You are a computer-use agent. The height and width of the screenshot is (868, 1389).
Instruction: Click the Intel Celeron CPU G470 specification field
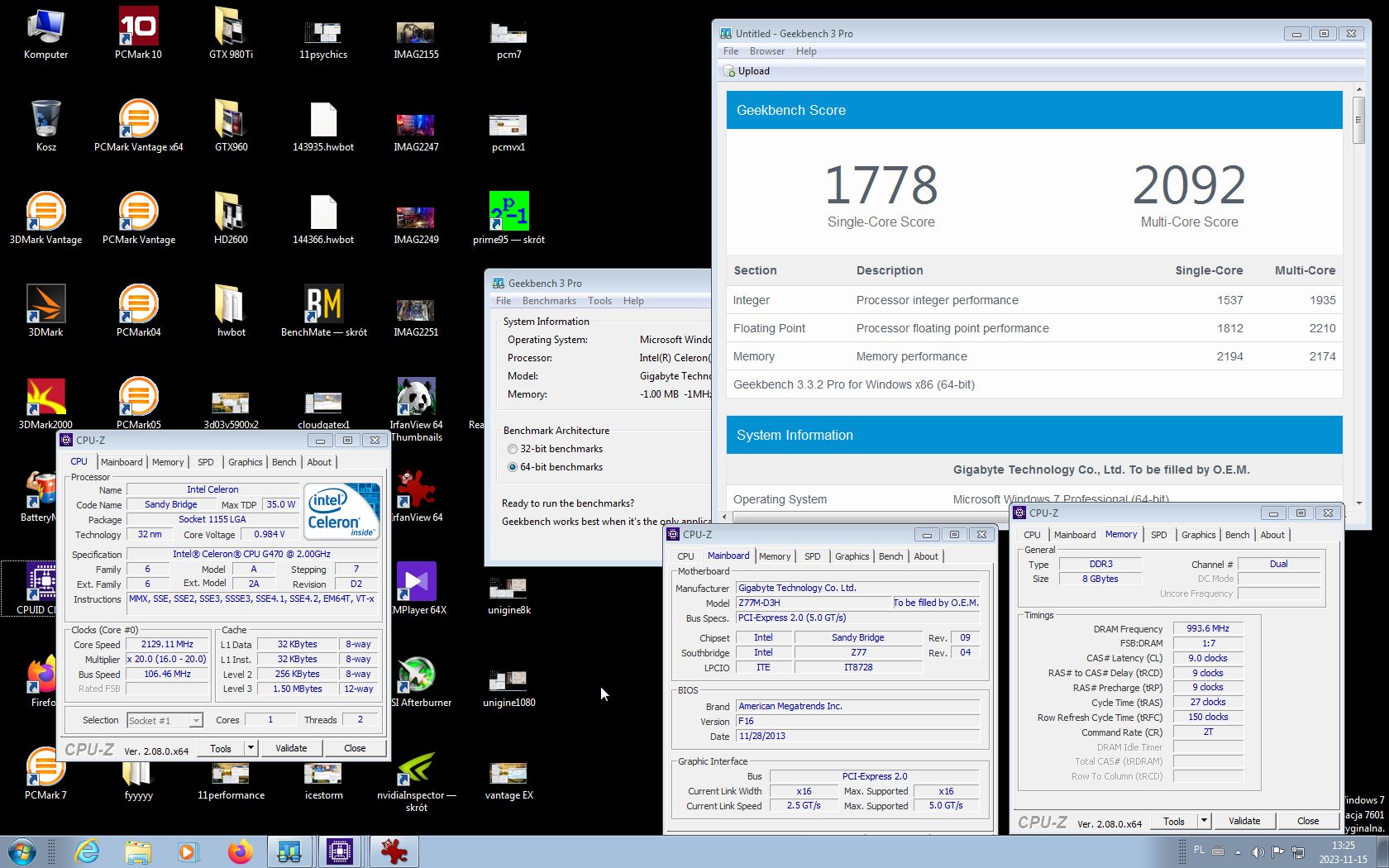tap(251, 555)
